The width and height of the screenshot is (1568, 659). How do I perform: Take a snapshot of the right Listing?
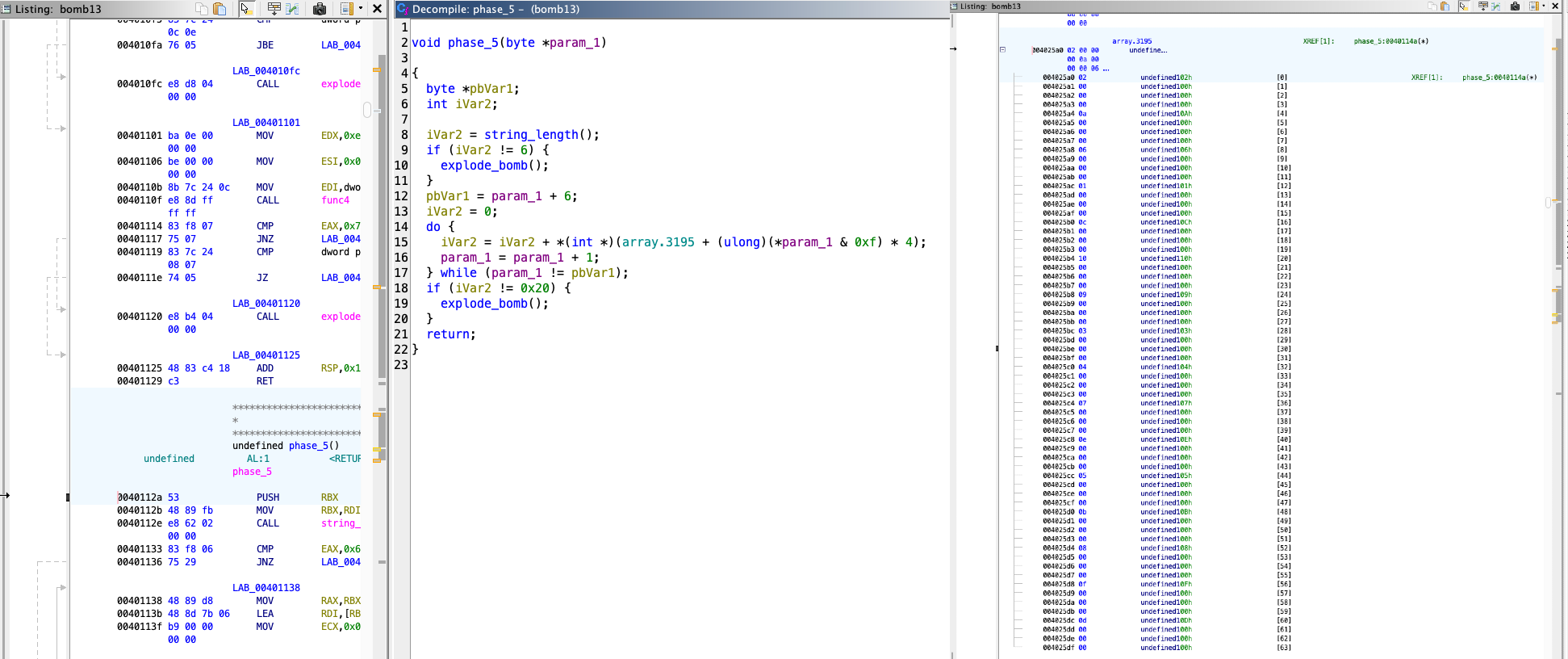[1515, 6]
